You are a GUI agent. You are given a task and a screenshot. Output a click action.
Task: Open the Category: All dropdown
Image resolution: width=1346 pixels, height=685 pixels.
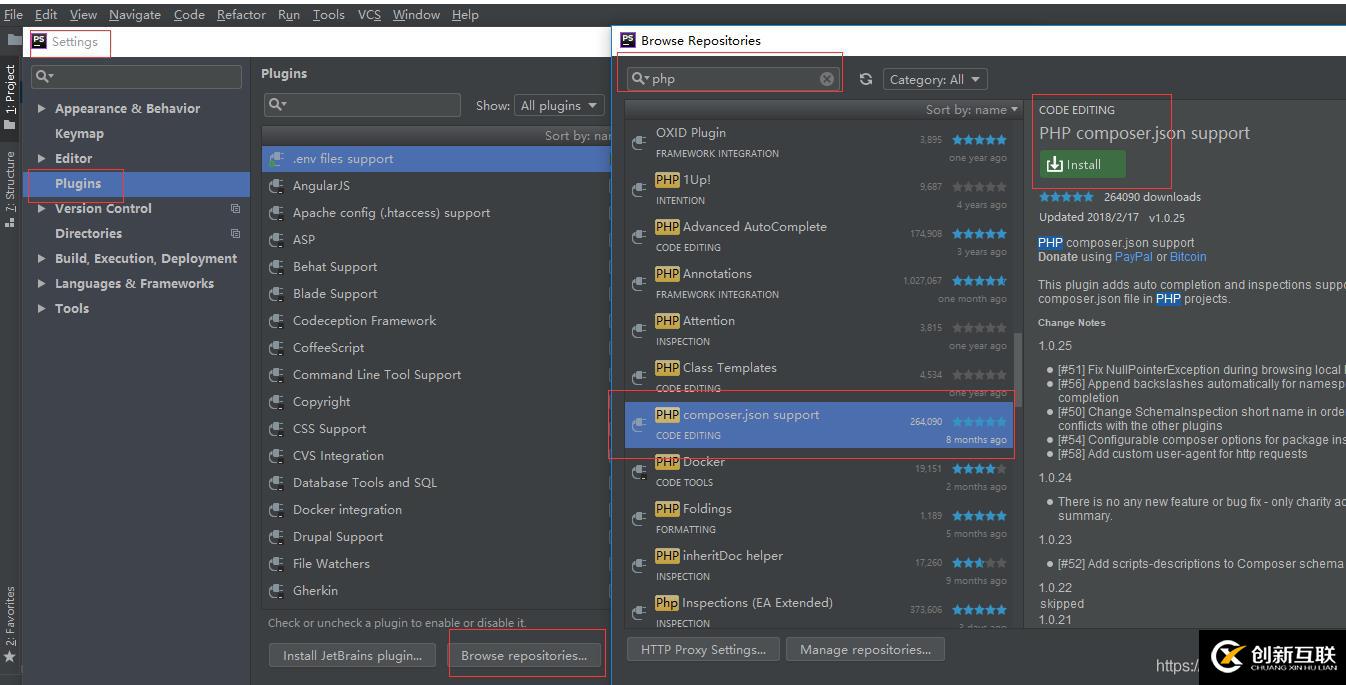coord(935,79)
